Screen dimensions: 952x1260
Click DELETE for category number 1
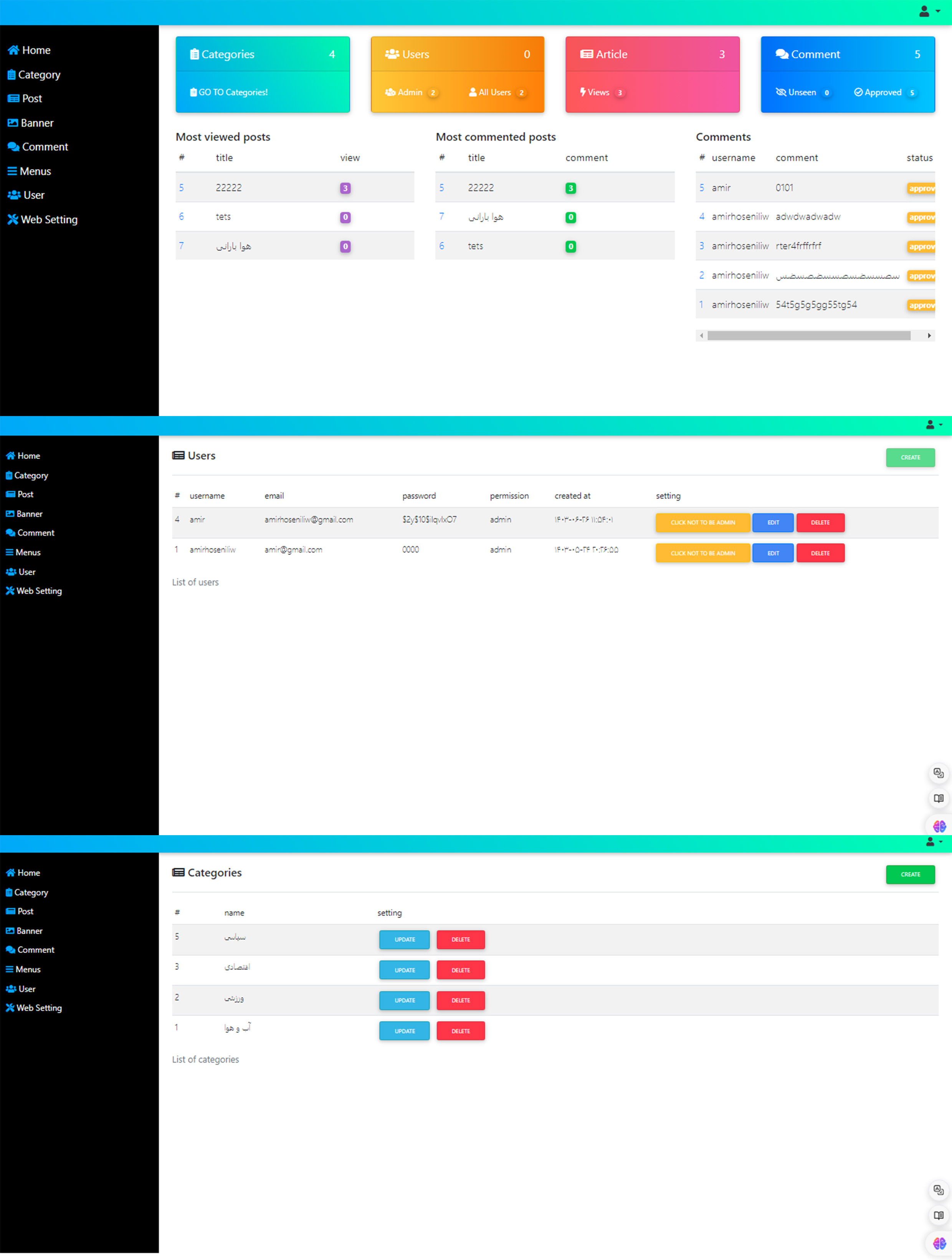pyautogui.click(x=460, y=1031)
